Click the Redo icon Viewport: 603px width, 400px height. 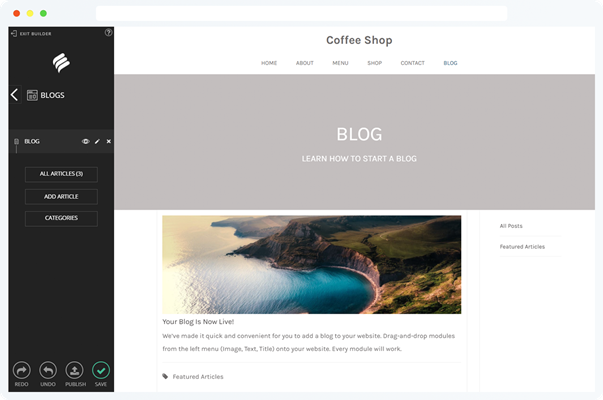point(22,370)
